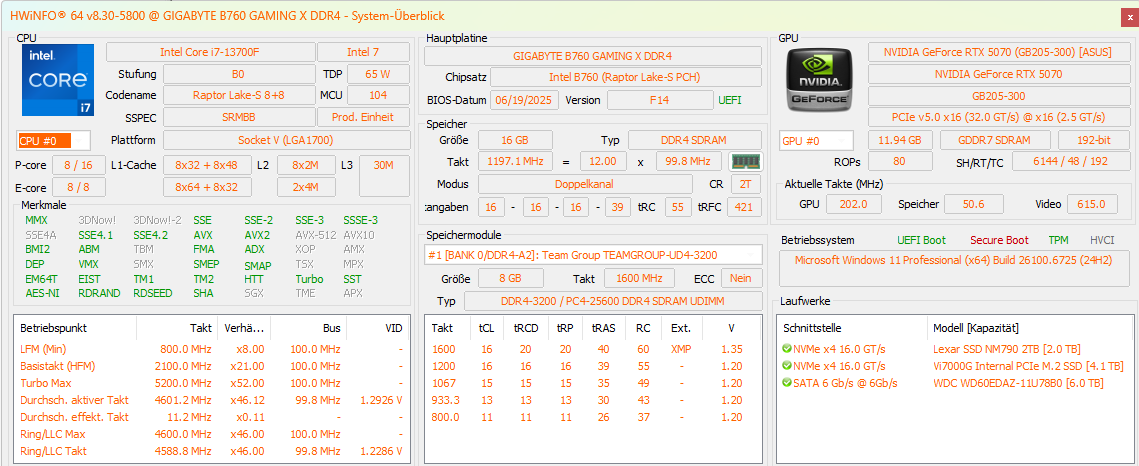1139x466 pixels.
Task: Click the TPM status label
Action: [1058, 240]
